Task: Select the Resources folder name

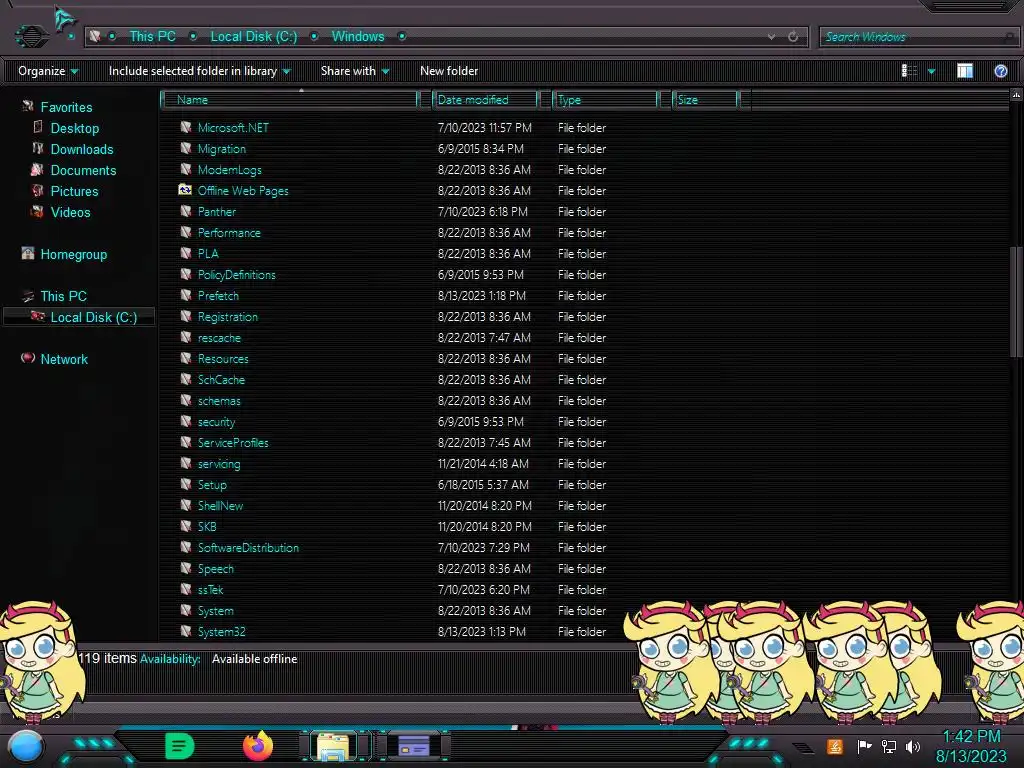Action: click(x=223, y=359)
